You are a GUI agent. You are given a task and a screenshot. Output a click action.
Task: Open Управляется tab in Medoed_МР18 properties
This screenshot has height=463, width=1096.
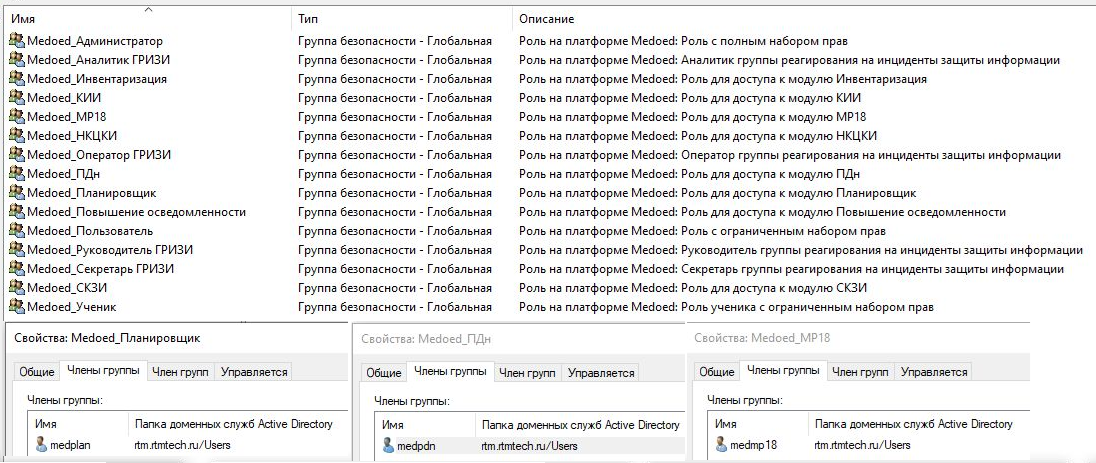934,372
